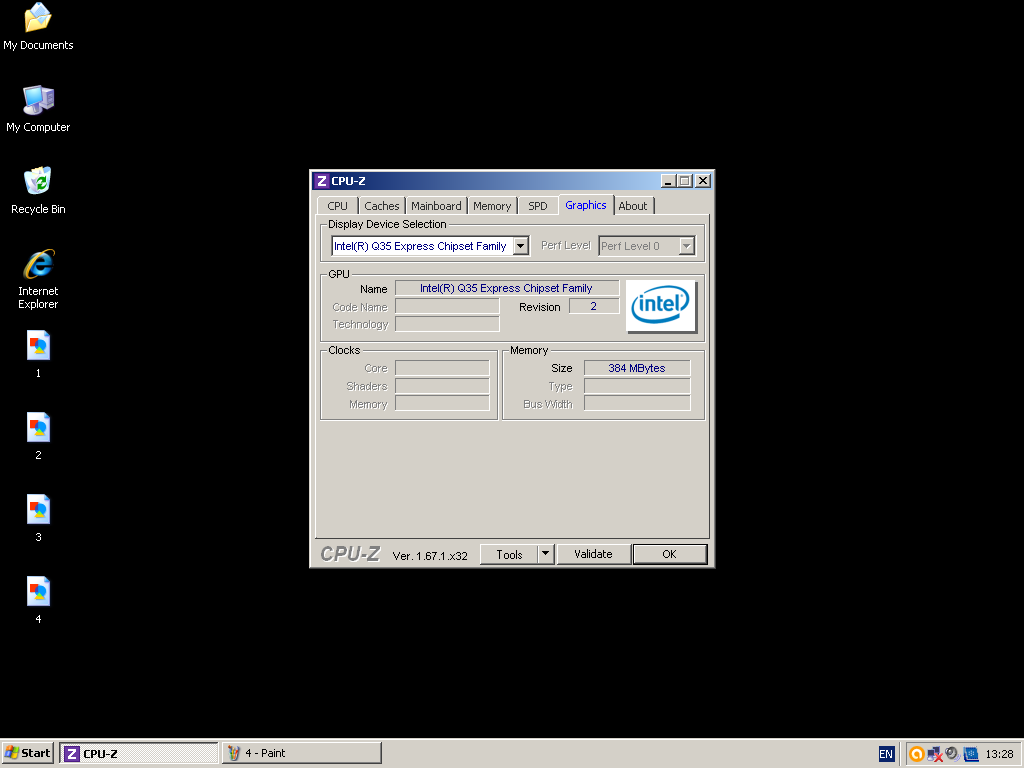Select the desktop image file named 4
The width and height of the screenshot is (1024, 768).
click(x=38, y=600)
